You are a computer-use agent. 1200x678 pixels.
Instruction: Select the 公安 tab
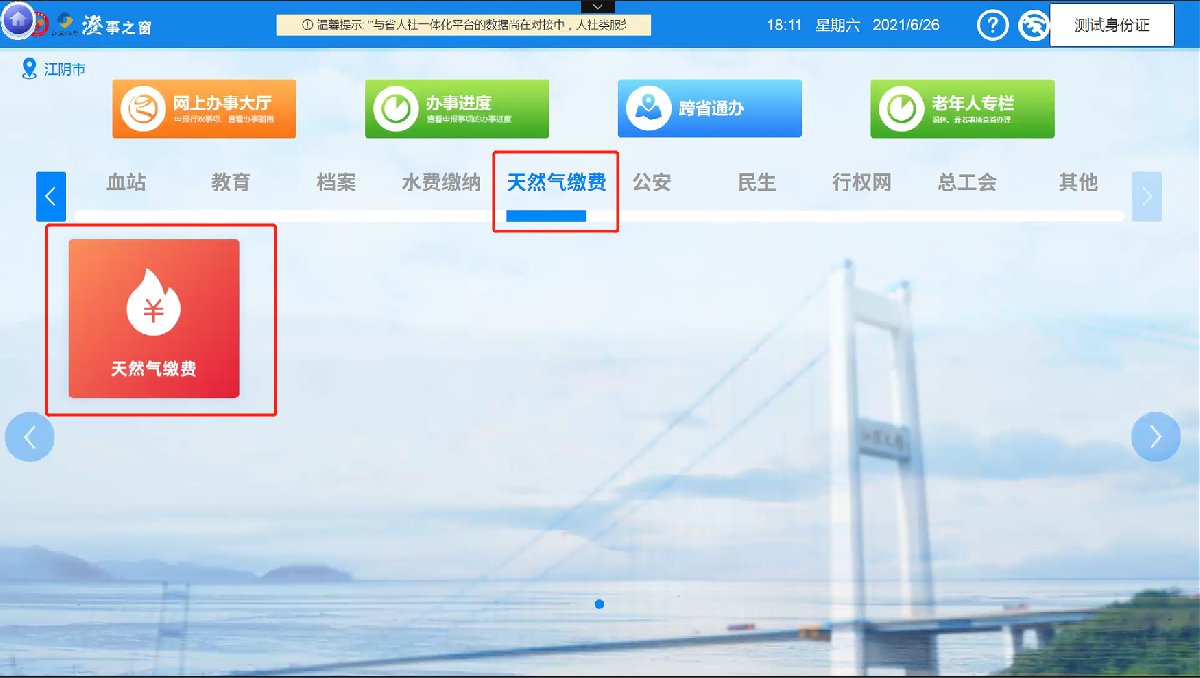(651, 183)
